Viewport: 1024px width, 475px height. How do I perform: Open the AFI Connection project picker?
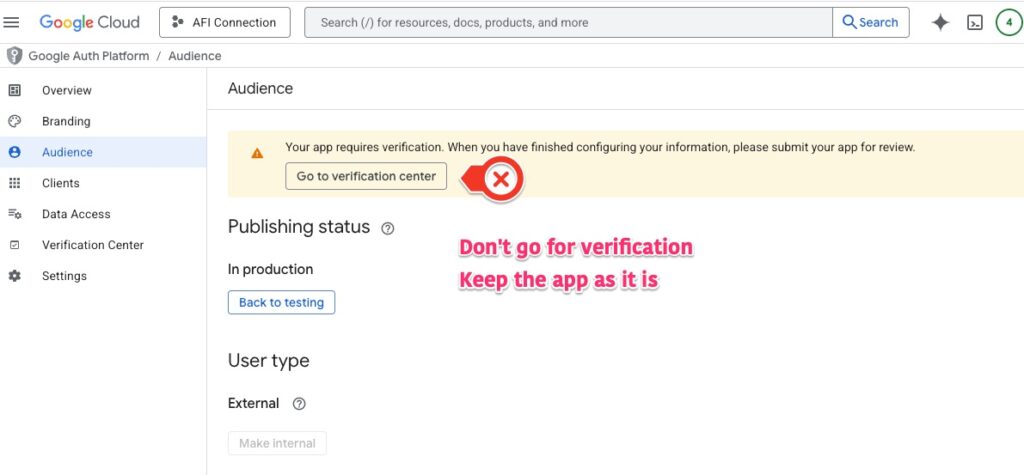click(x=224, y=22)
